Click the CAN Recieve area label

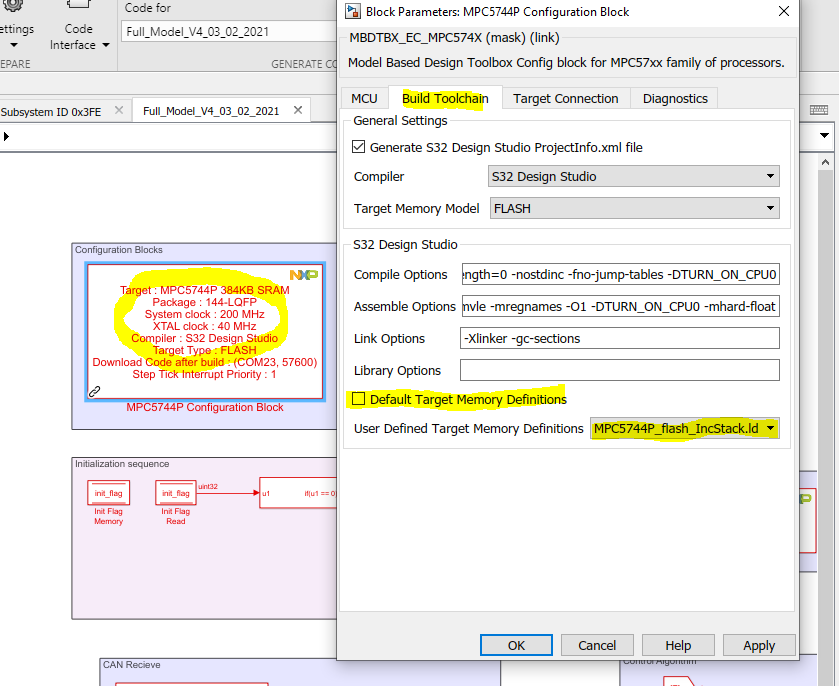click(132, 665)
